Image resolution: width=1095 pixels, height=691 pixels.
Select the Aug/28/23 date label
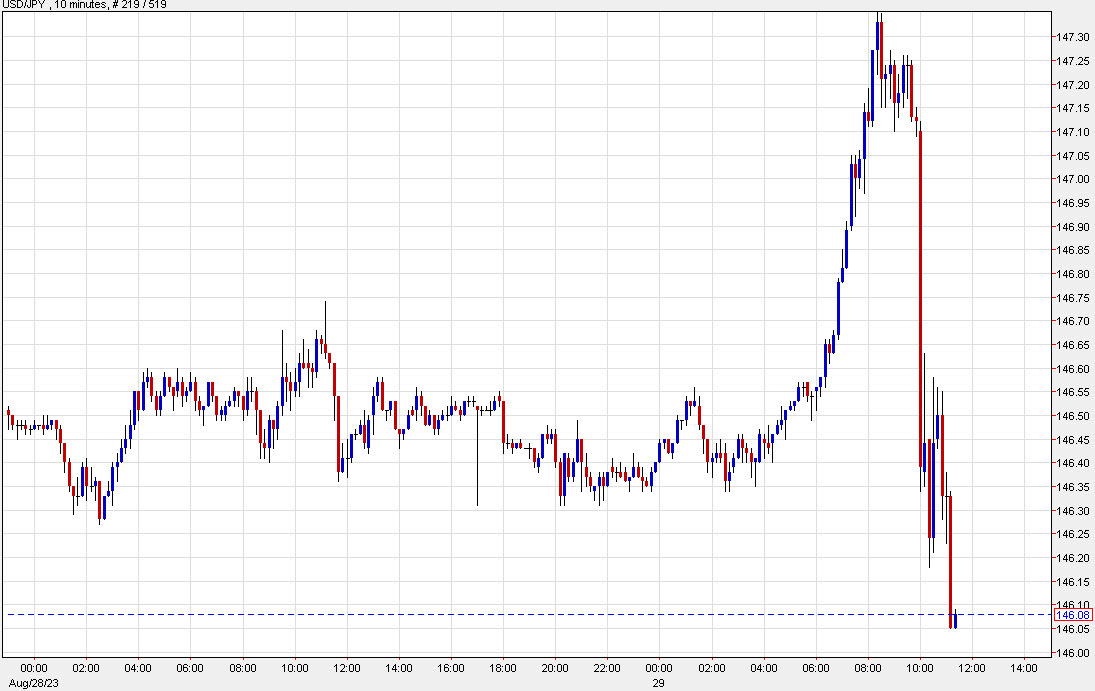coord(32,684)
